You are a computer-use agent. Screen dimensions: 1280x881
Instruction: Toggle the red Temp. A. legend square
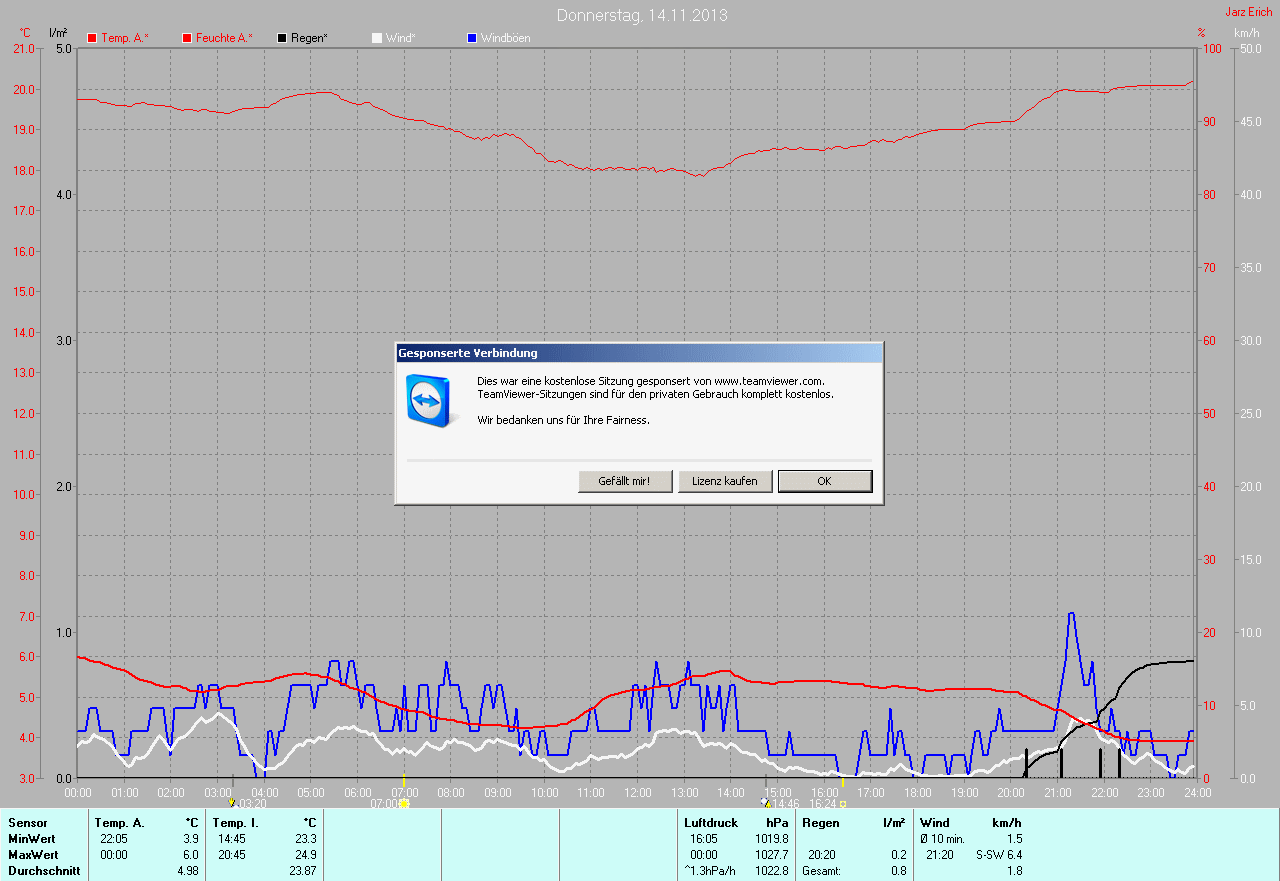click(x=93, y=38)
